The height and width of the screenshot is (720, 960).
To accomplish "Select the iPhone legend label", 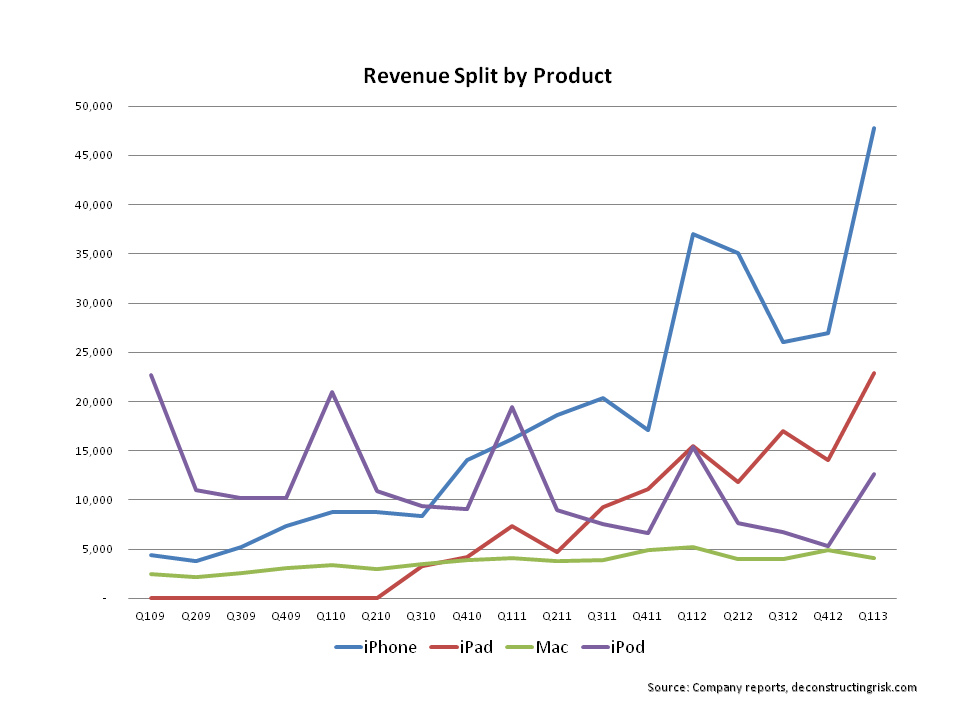I will (x=391, y=647).
